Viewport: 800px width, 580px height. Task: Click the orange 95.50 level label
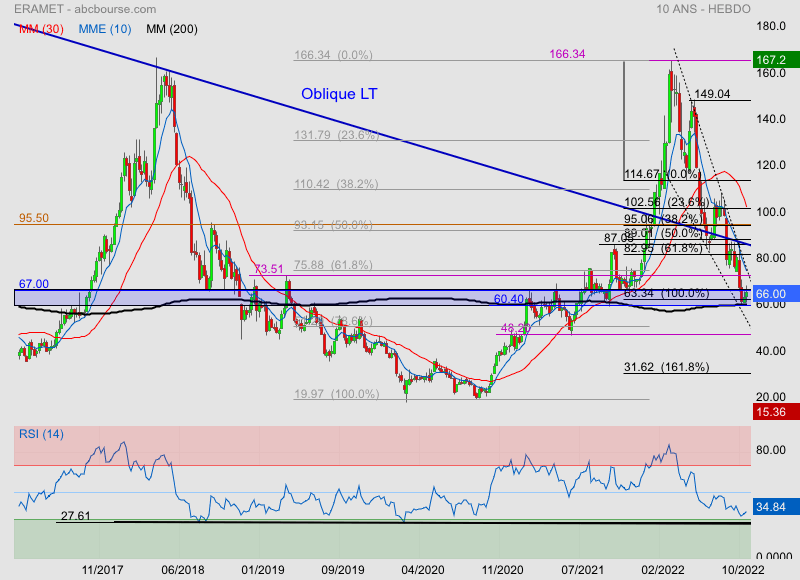pyautogui.click(x=34, y=218)
